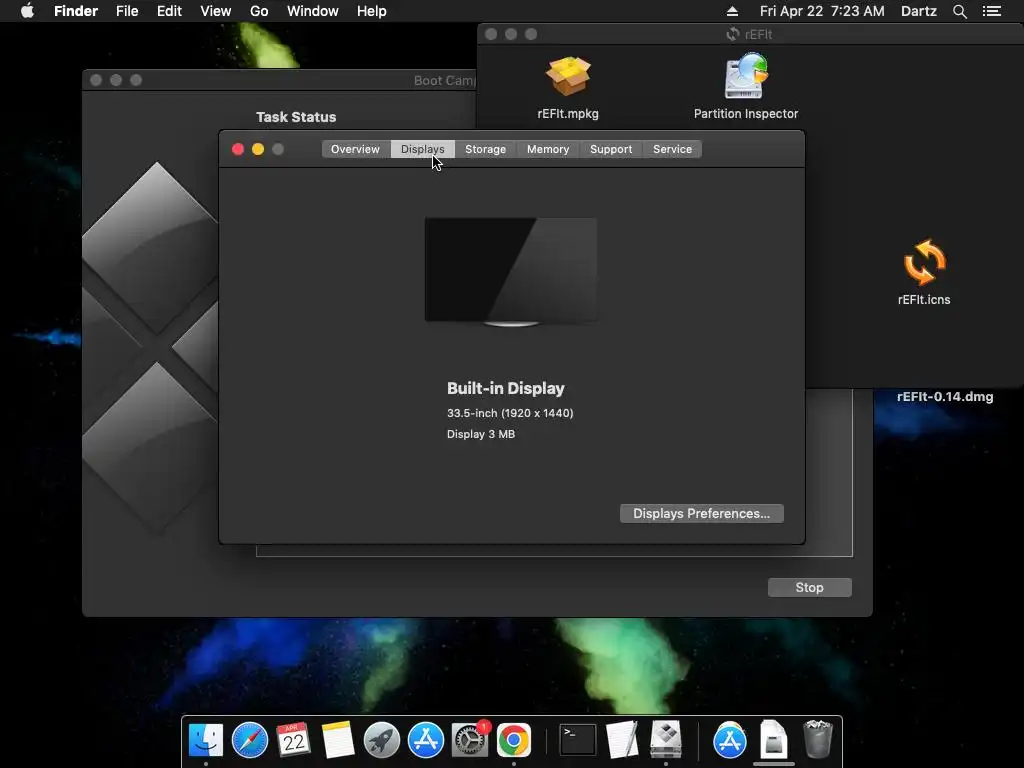Open Terminal from the Dock

click(x=578, y=741)
